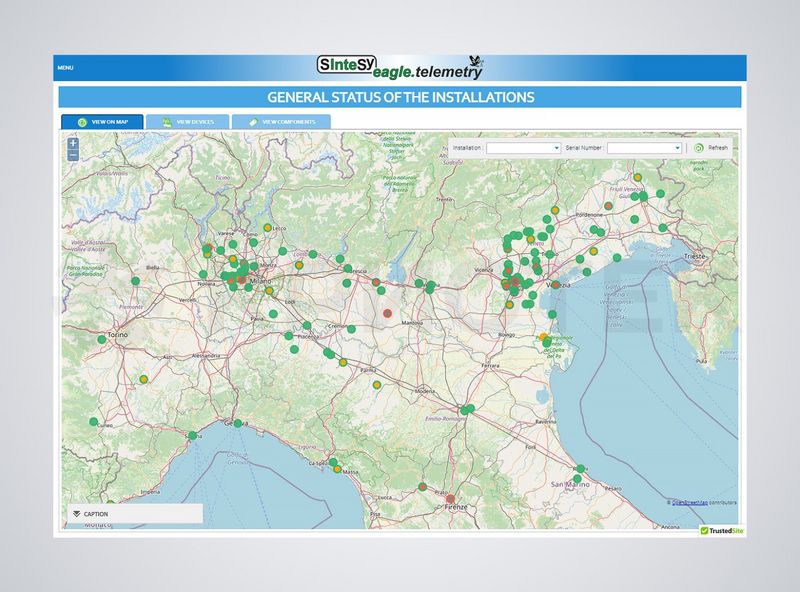The height and width of the screenshot is (592, 800).
Task: Select the isolated red marker northwest of Mantova
Action: (x=388, y=313)
